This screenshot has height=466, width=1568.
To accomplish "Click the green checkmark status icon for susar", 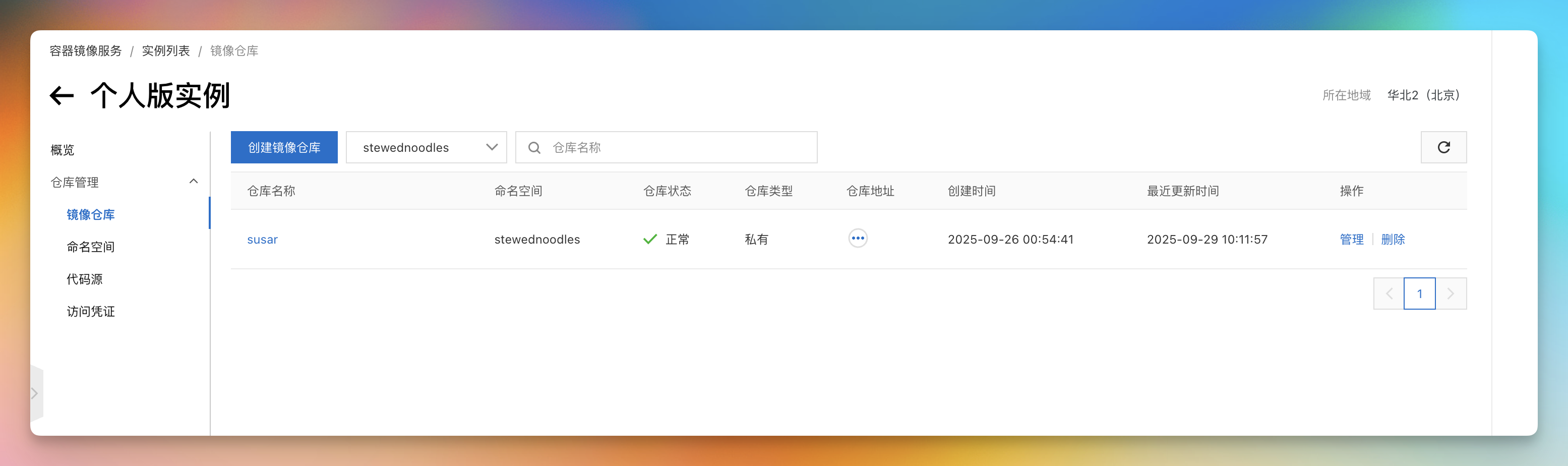I will coord(650,239).
